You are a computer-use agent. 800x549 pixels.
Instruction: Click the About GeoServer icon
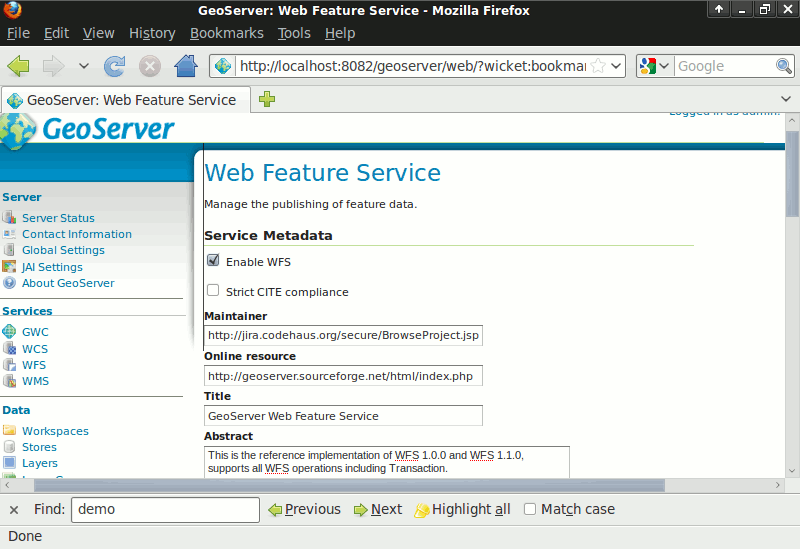point(9,283)
